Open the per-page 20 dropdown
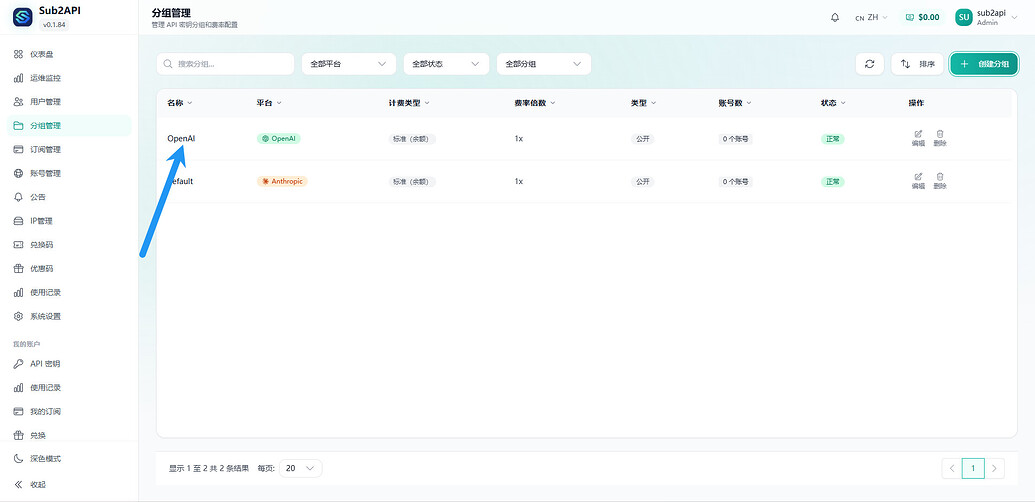The image size is (1035, 502). tap(301, 468)
